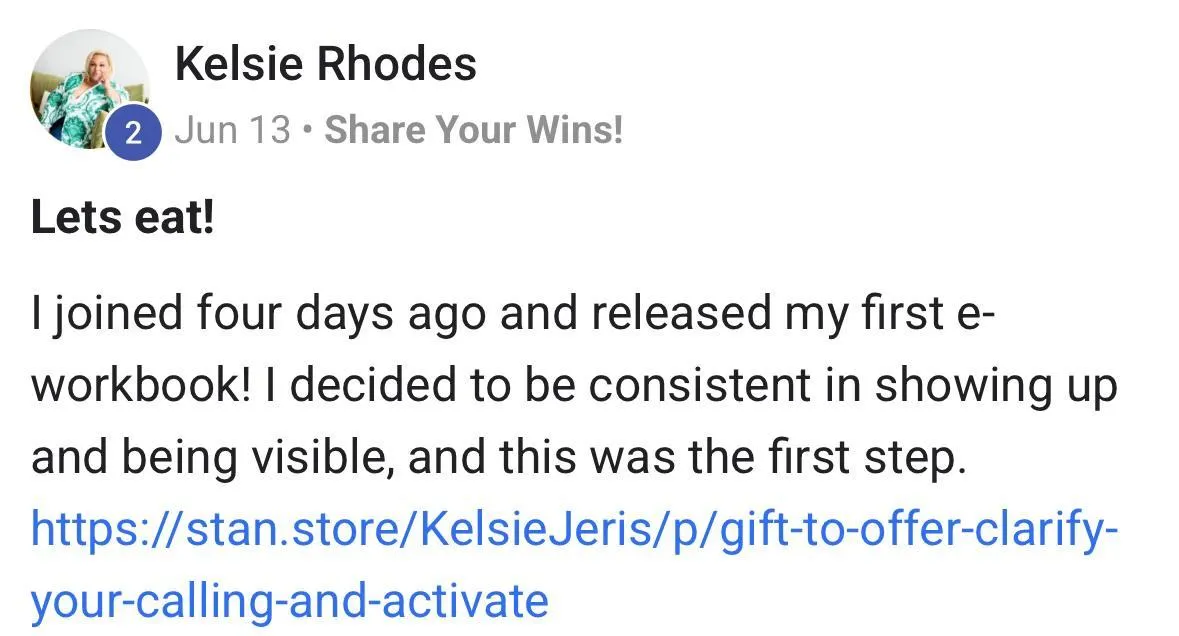Click the post body paragraph text
Image resolution: width=1179 pixels, height=636 pixels.
(x=574, y=385)
